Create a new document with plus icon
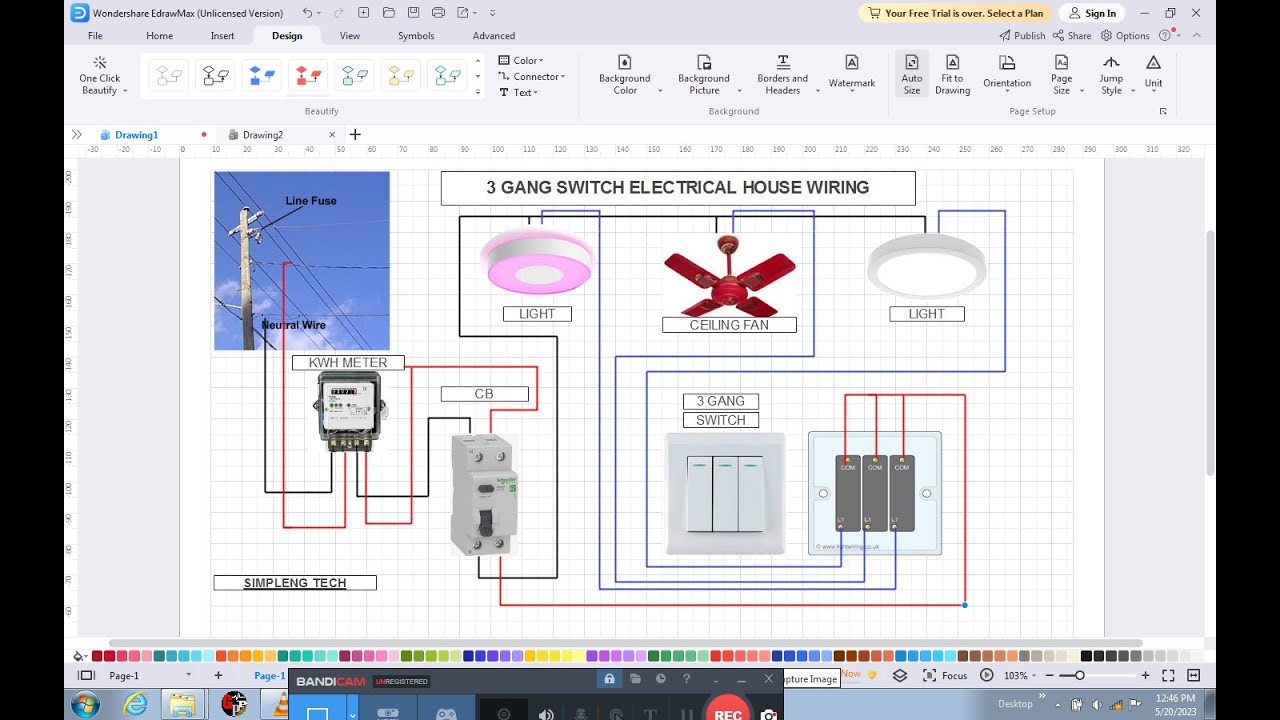Viewport: 1280px width, 720px height. pos(363,13)
